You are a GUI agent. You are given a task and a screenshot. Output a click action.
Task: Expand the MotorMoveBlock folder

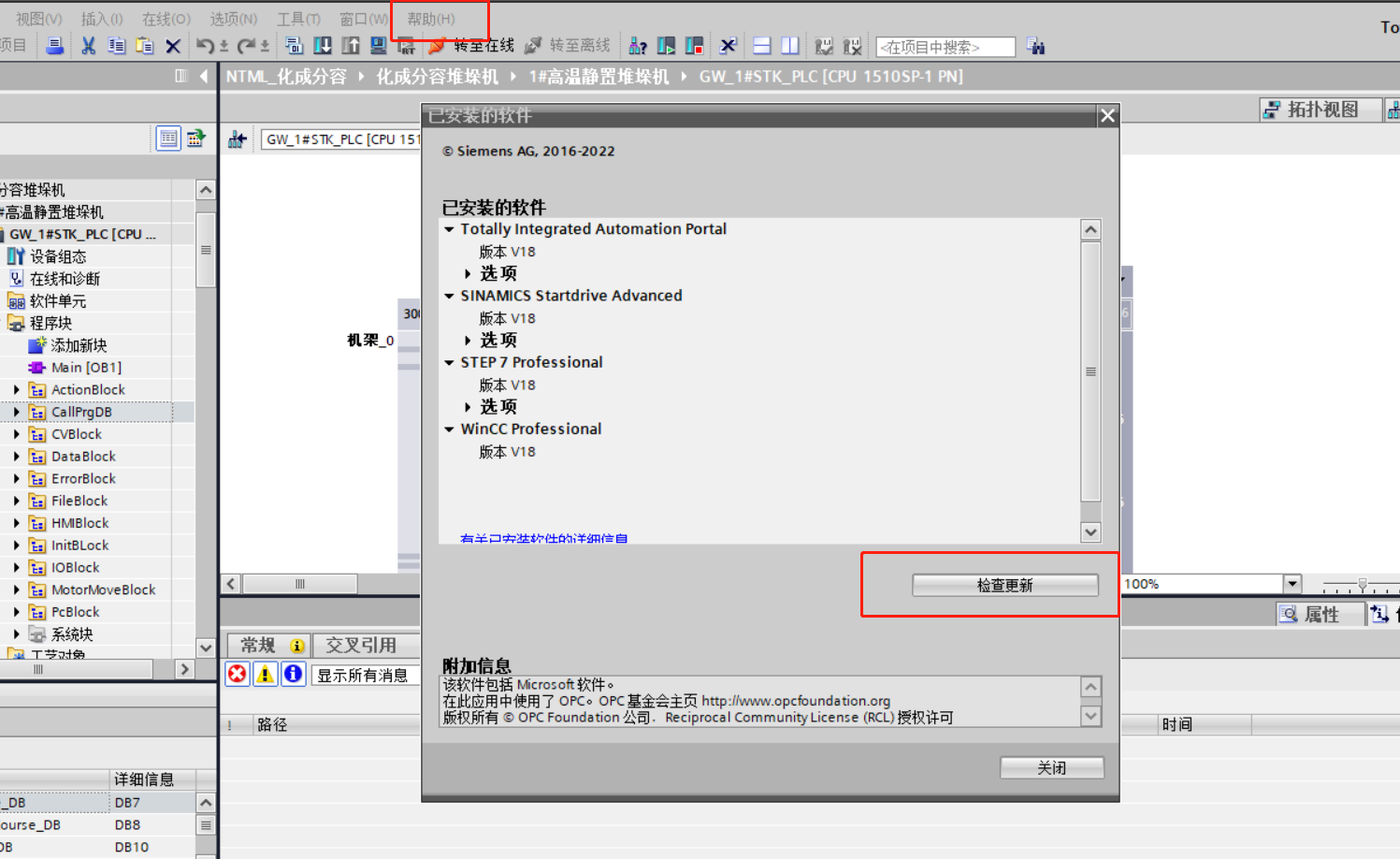(x=16, y=590)
